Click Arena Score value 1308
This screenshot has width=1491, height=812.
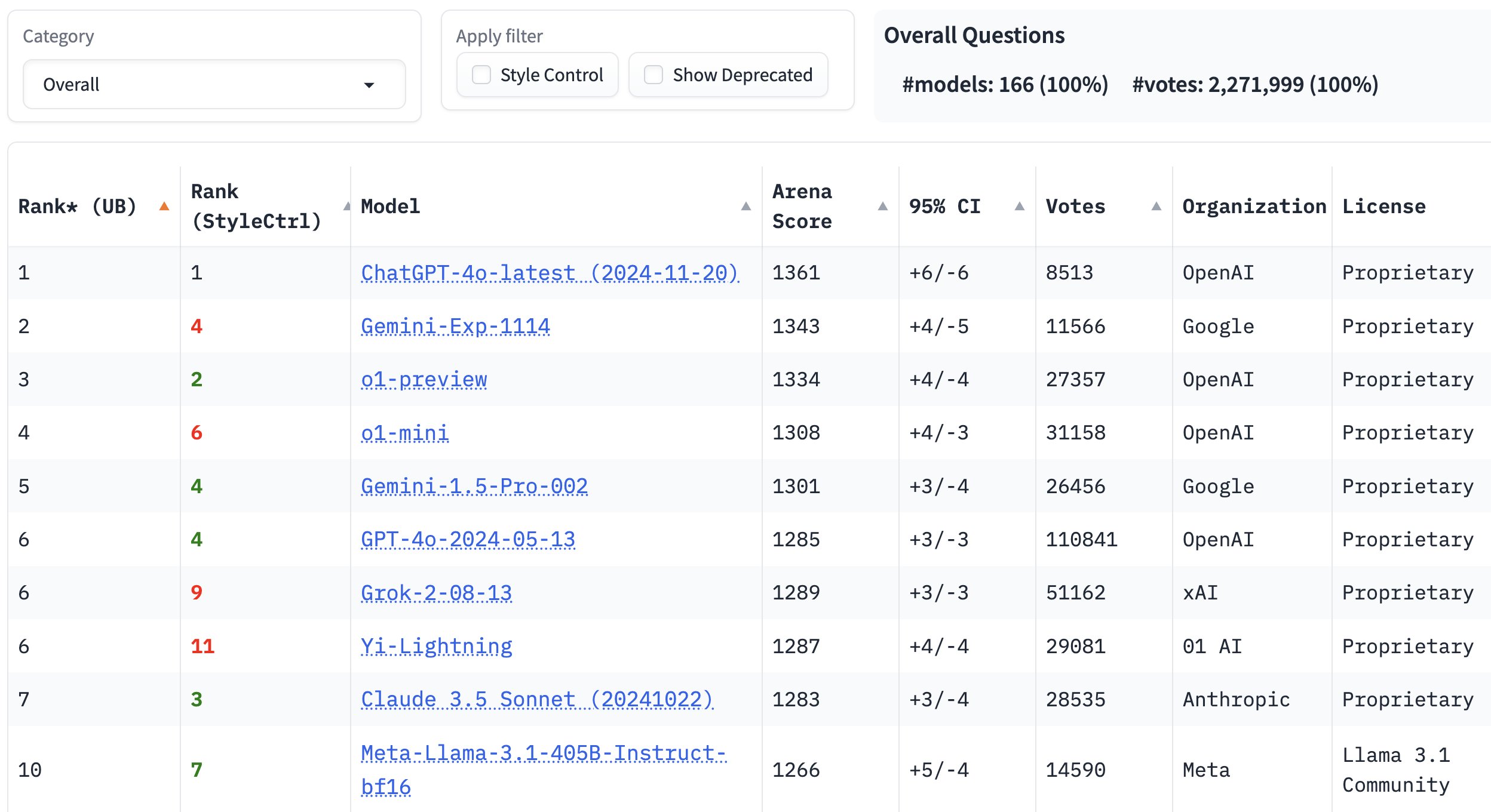coord(796,433)
